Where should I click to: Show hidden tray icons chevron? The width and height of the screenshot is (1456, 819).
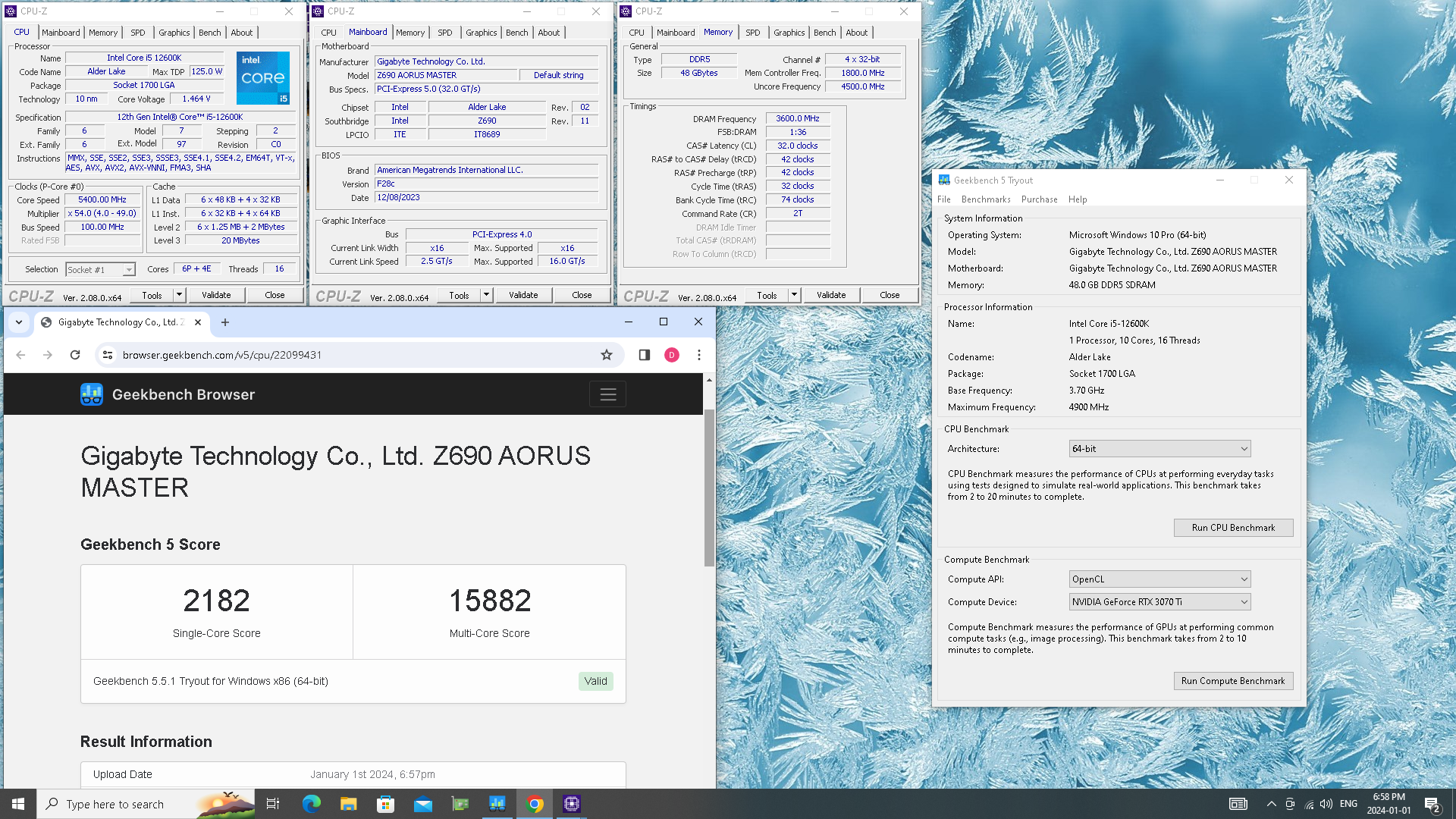(1271, 804)
